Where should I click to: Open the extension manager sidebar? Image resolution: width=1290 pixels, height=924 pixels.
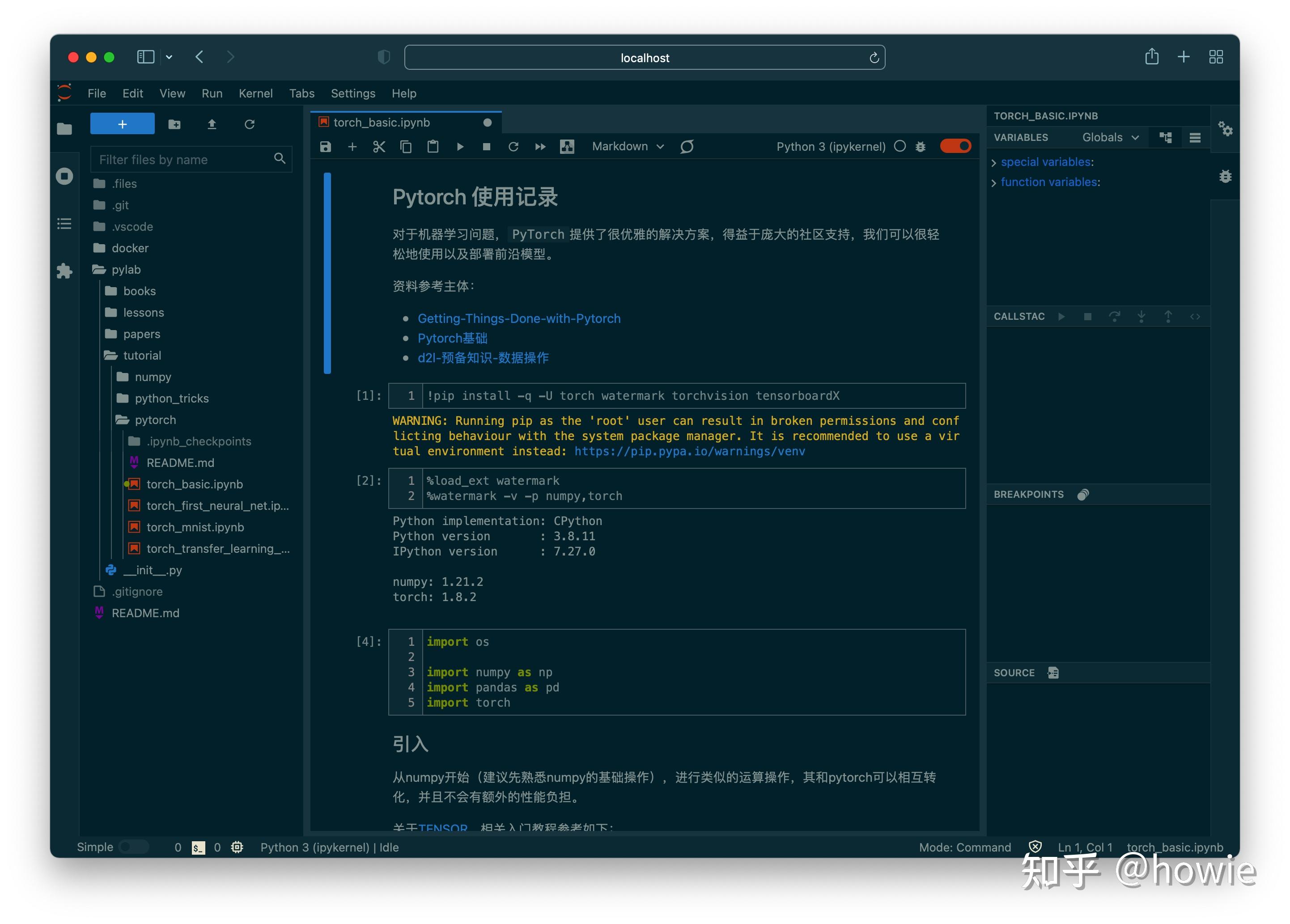[x=64, y=271]
